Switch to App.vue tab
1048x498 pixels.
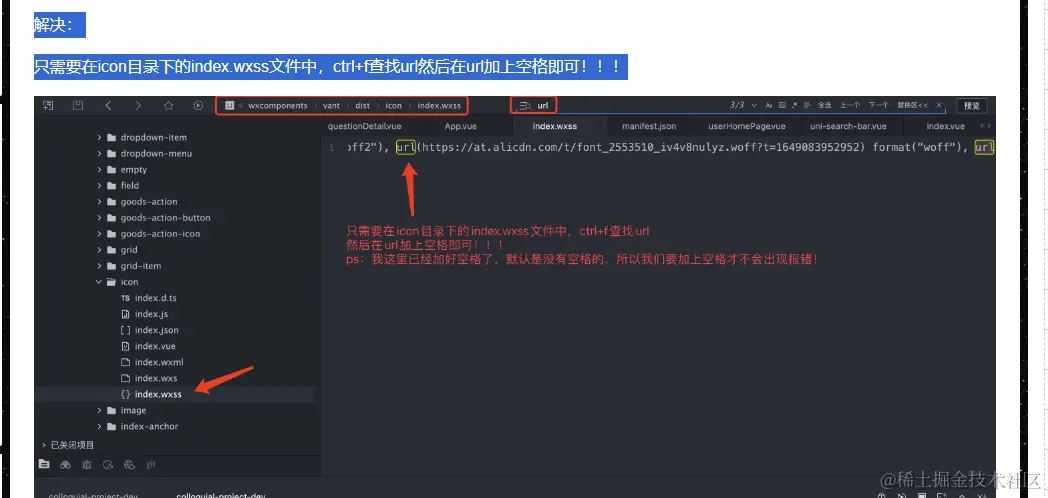pos(461,126)
